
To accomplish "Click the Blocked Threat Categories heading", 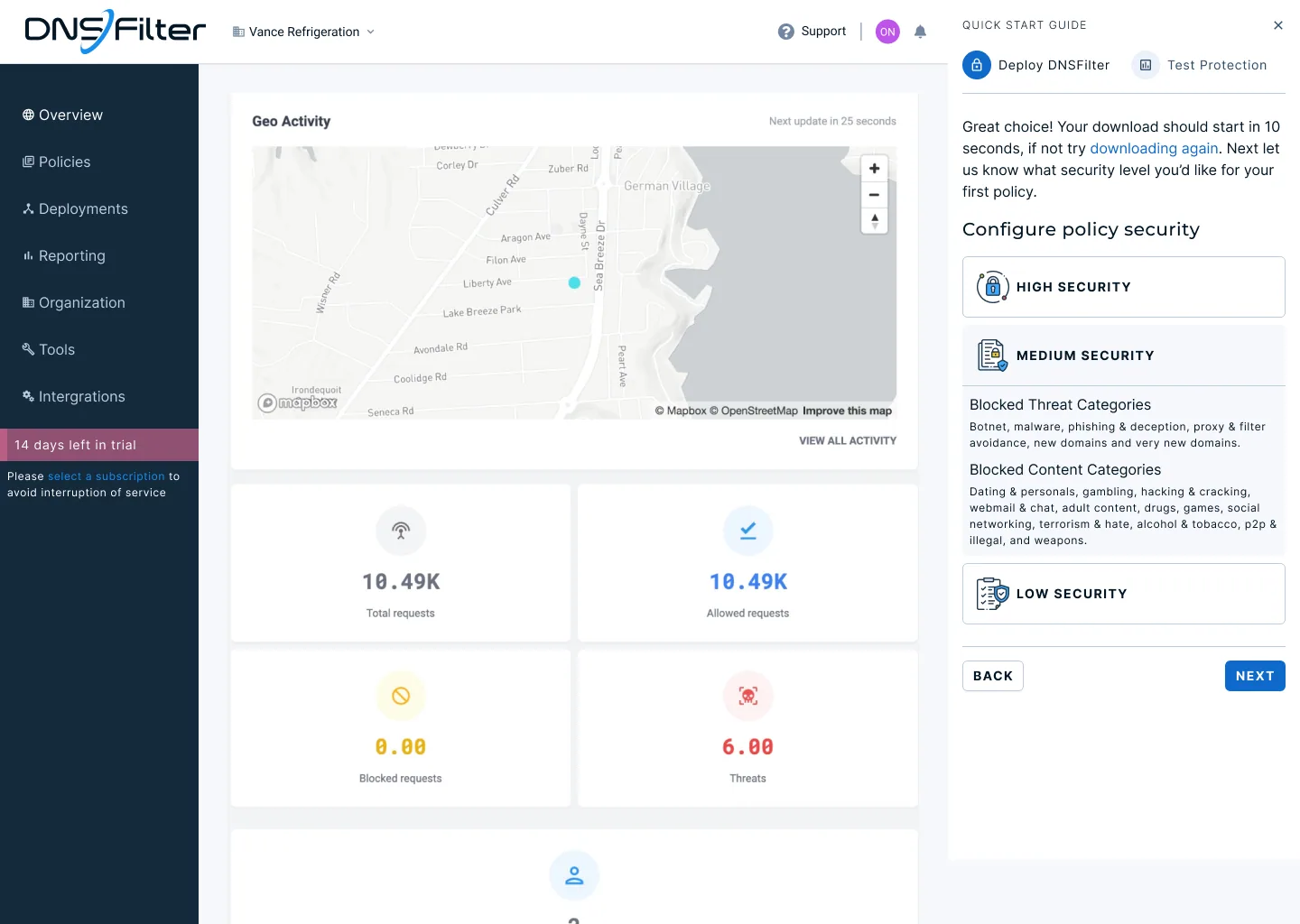I will [x=1060, y=405].
